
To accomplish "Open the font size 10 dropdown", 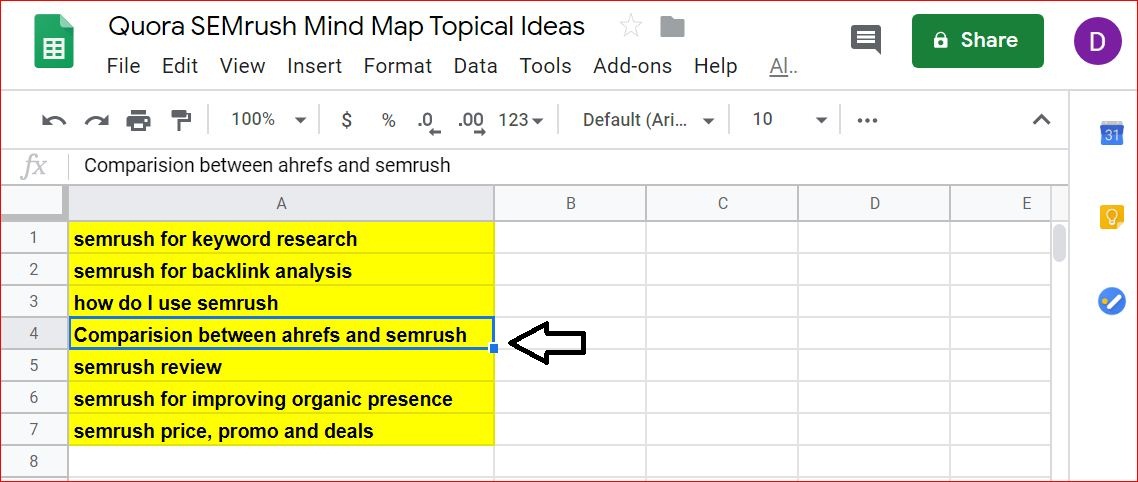I will point(789,120).
